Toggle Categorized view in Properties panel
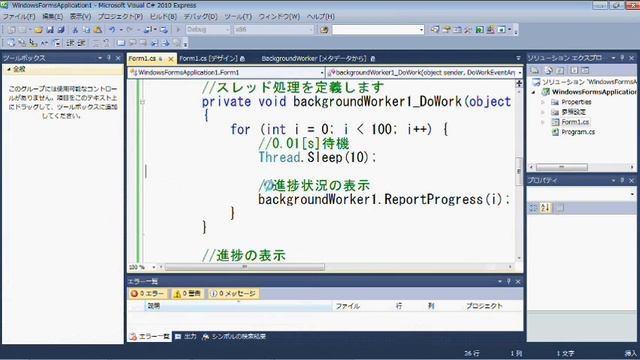 [533, 208]
